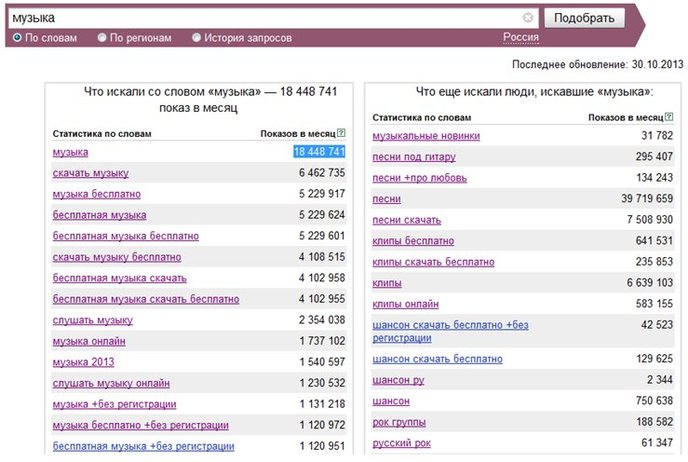Select the По регионам radio button
The image size is (688, 462).
click(102, 38)
